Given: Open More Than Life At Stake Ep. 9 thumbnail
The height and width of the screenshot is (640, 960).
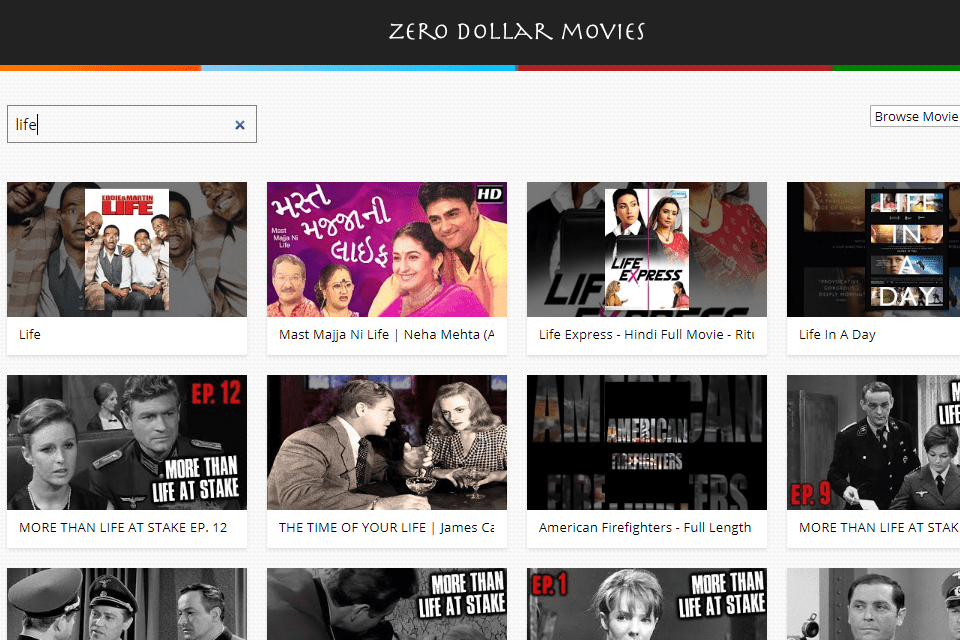Looking at the screenshot, I should tap(873, 442).
